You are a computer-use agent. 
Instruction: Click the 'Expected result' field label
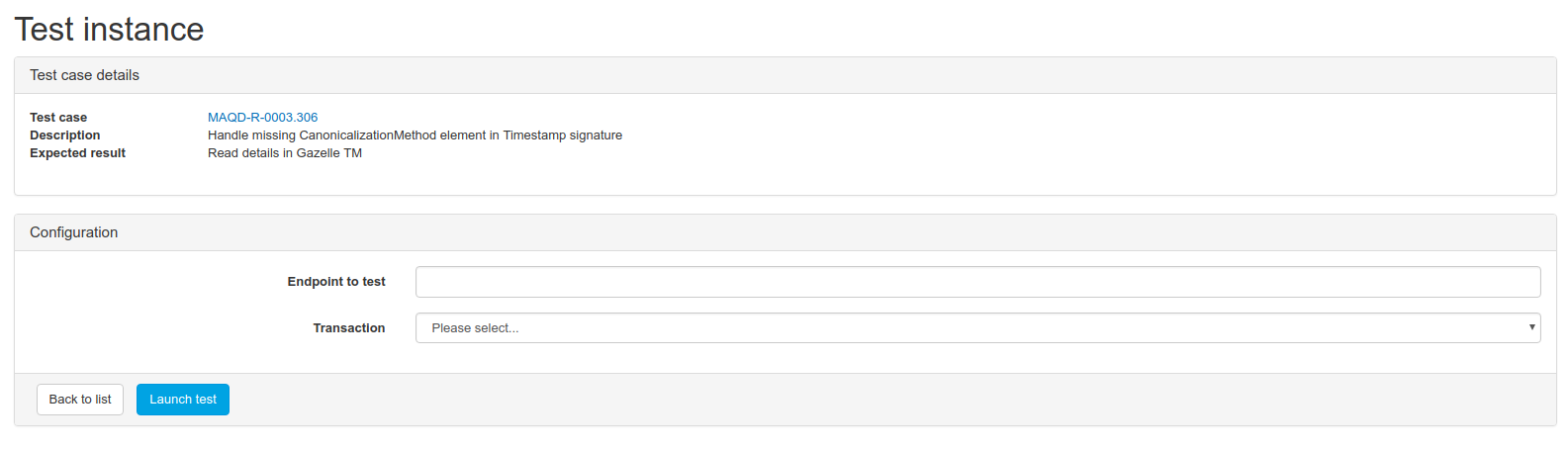click(x=77, y=153)
